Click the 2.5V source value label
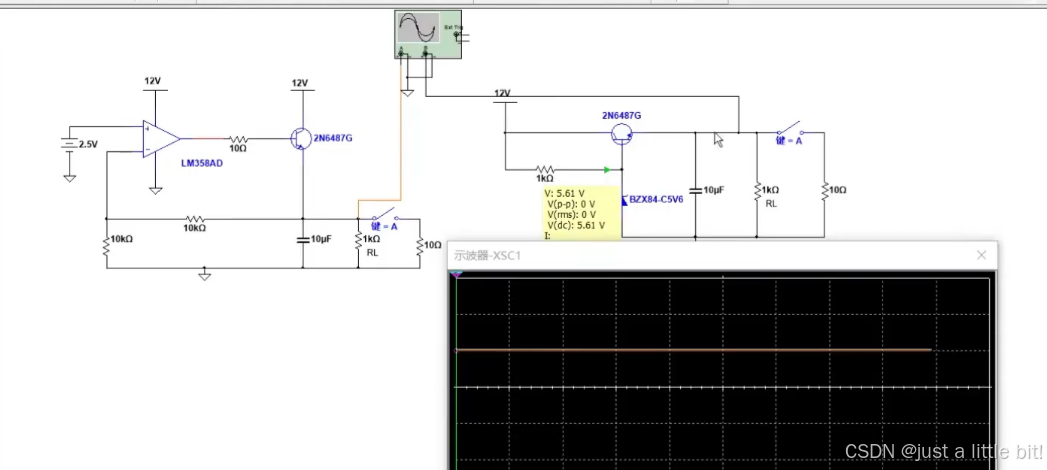The image size is (1047, 470). [88, 144]
